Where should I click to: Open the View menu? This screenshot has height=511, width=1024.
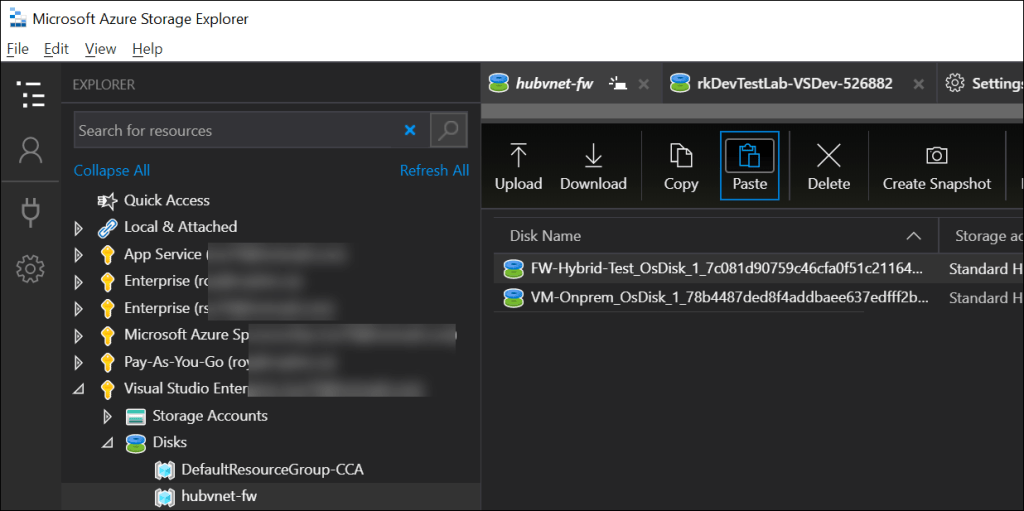coord(100,49)
